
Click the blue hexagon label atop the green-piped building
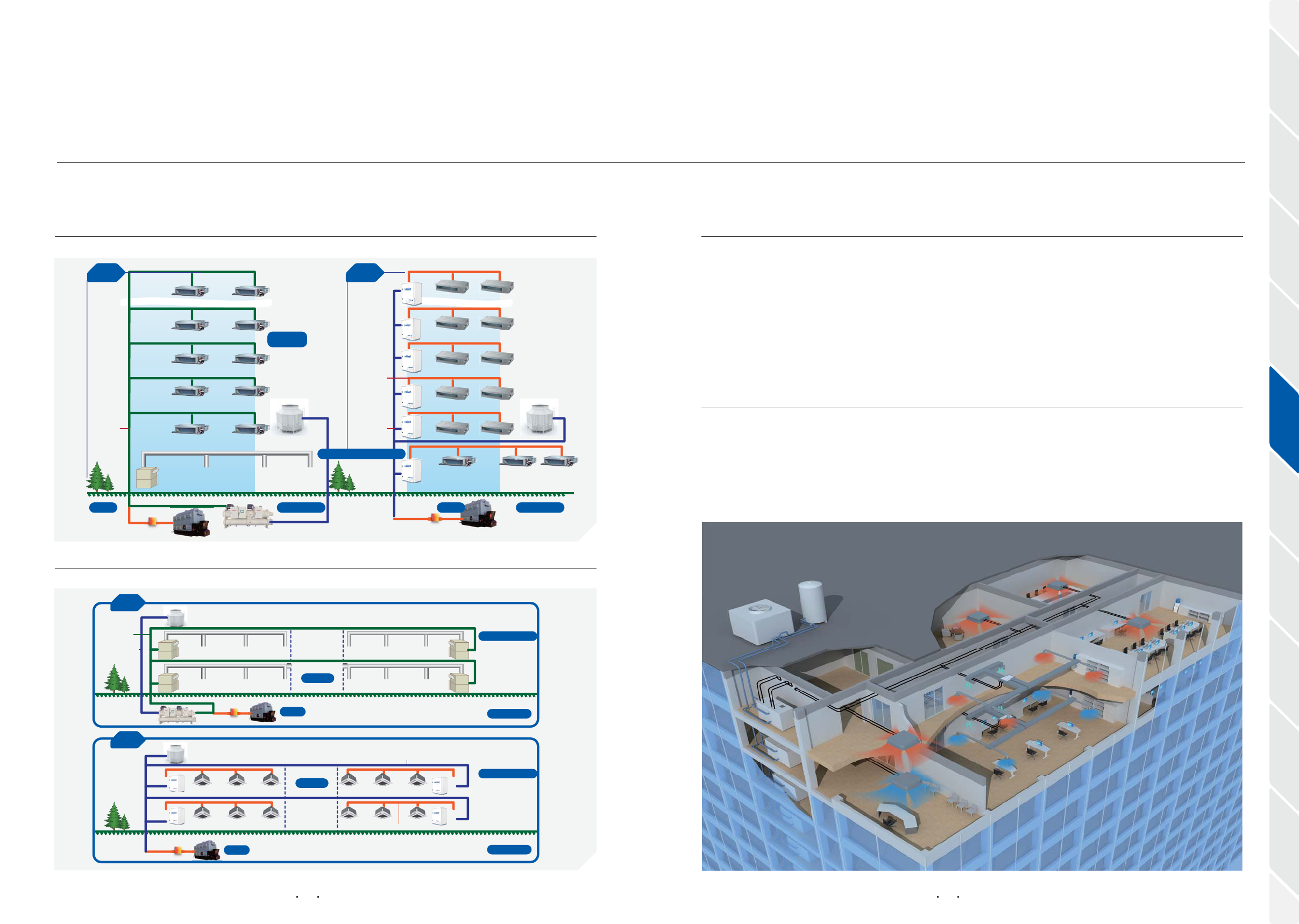click(x=107, y=273)
